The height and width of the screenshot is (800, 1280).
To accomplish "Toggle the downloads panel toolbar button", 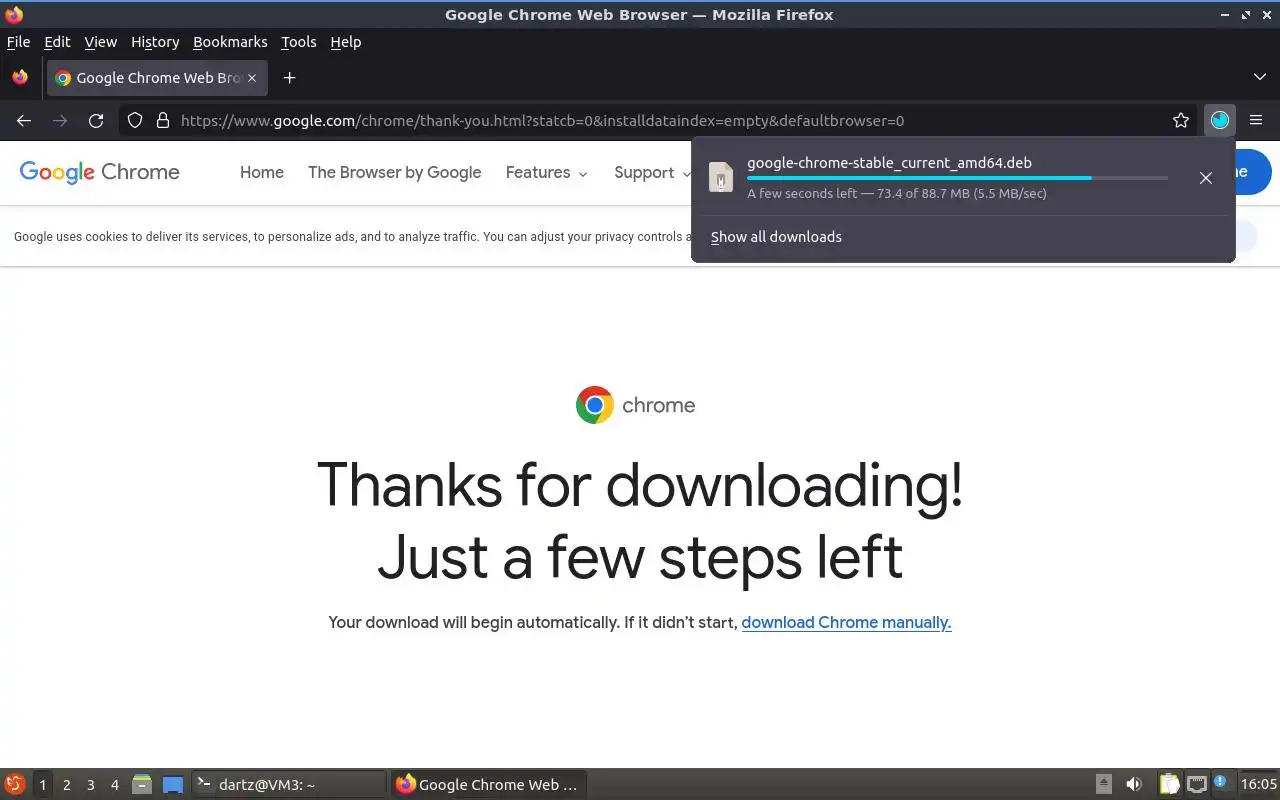I will 1220,121.
